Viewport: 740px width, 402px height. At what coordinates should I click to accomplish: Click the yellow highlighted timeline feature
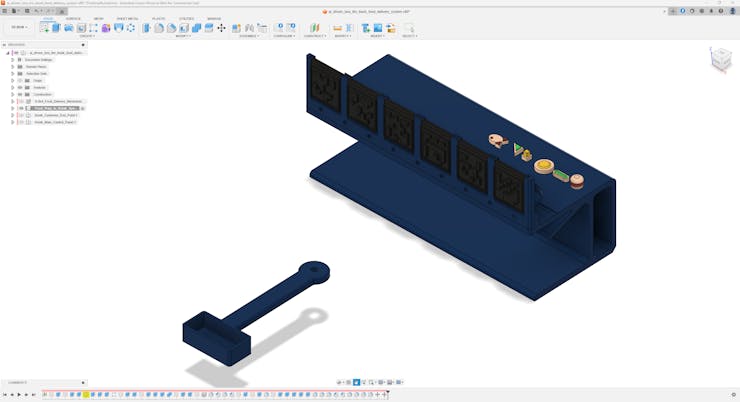tap(86, 395)
